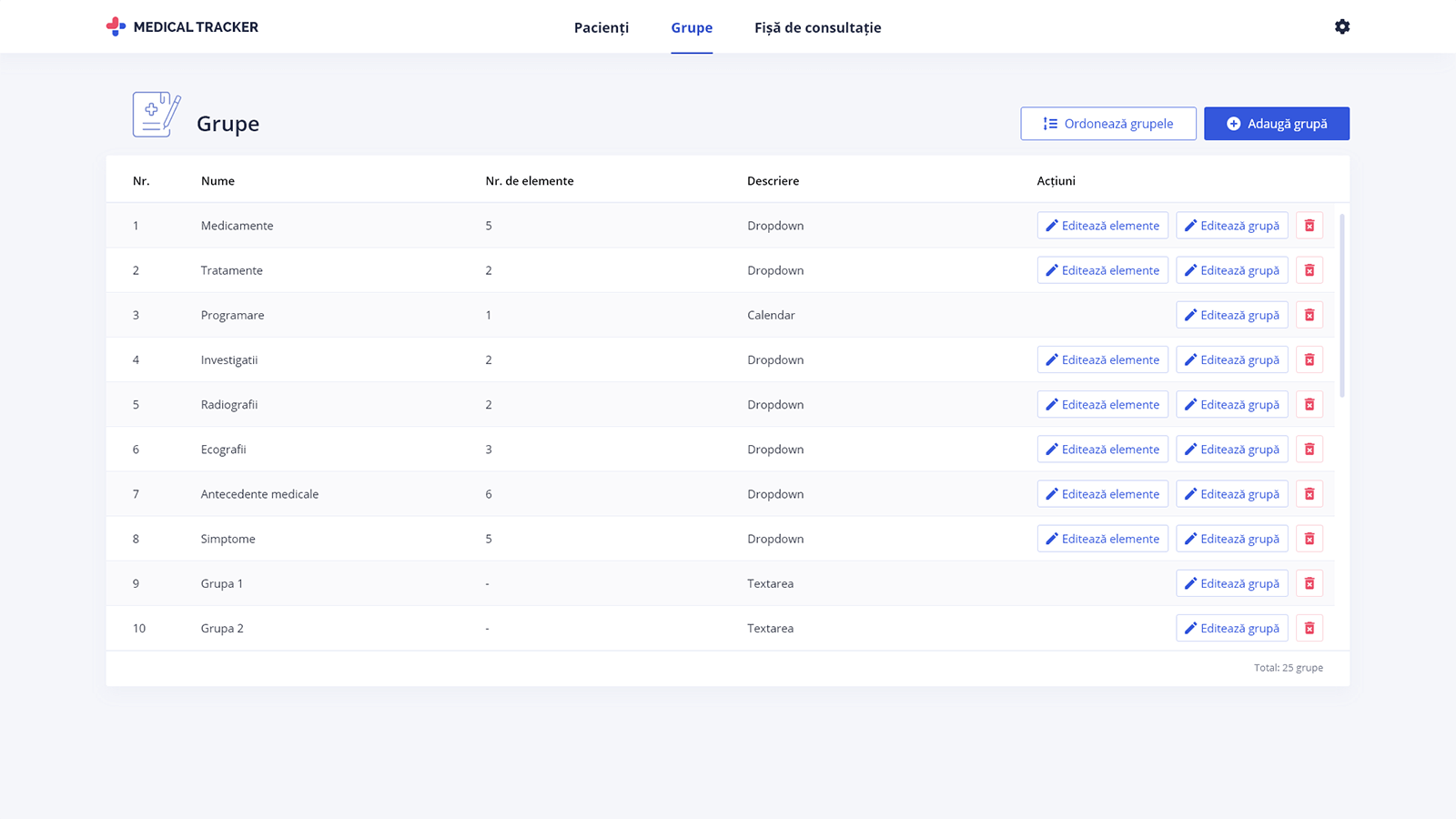
Task: Click the Grupe page heading icon
Action: coord(157,115)
